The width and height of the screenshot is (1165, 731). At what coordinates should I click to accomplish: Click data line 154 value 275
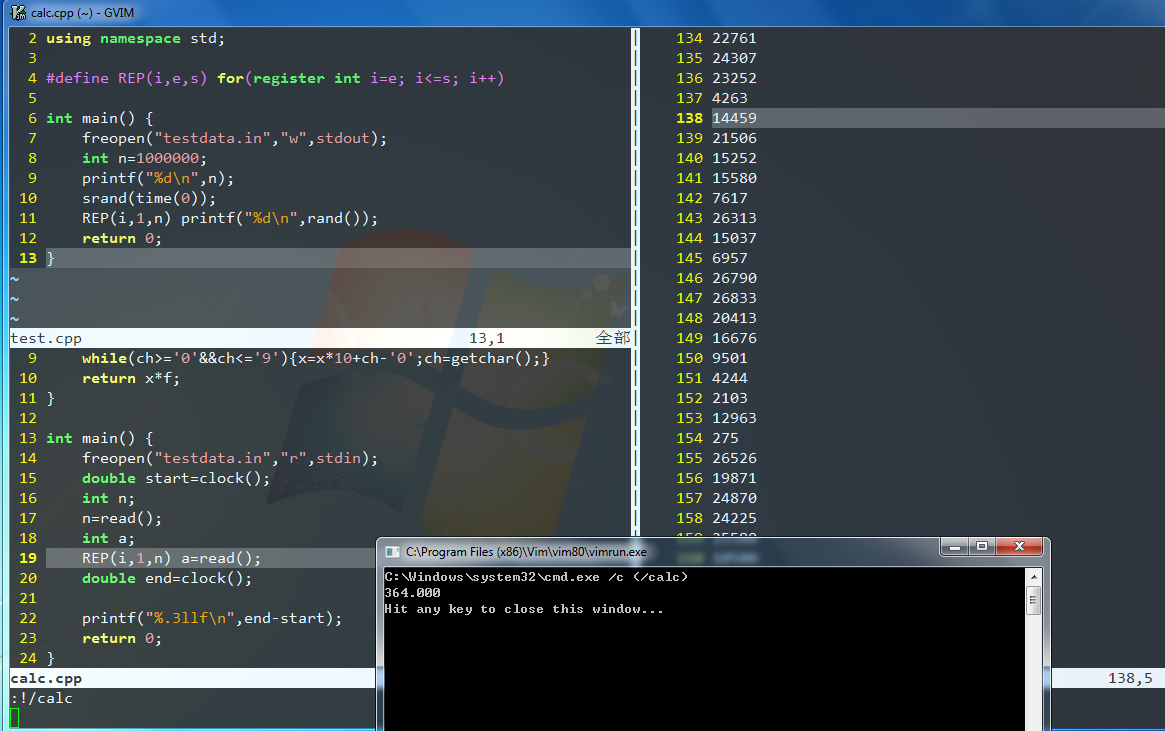click(x=725, y=439)
